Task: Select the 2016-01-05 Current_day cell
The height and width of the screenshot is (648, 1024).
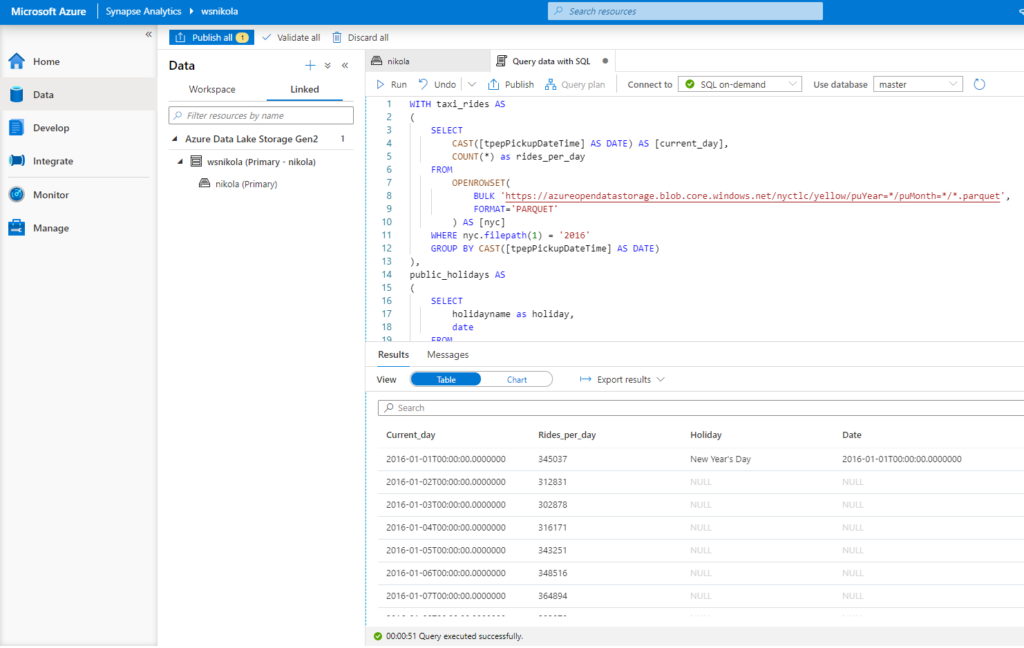Action: (445, 551)
